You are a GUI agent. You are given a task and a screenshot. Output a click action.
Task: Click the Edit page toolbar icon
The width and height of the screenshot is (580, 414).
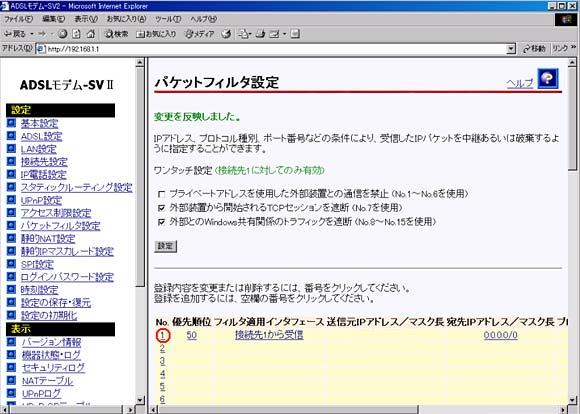pos(274,34)
